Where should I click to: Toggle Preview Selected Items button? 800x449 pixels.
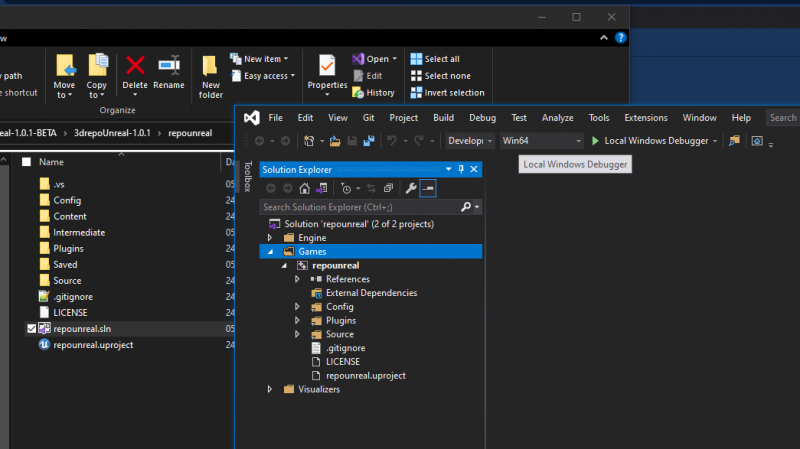tap(428, 188)
